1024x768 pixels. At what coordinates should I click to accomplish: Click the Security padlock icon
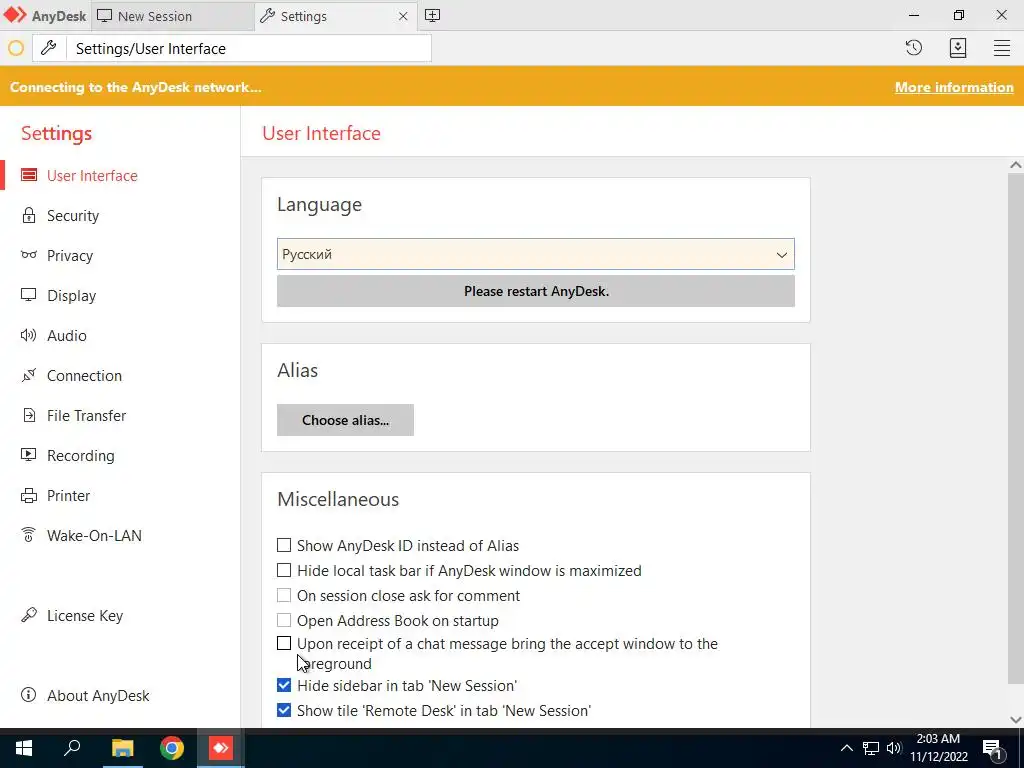click(x=29, y=215)
